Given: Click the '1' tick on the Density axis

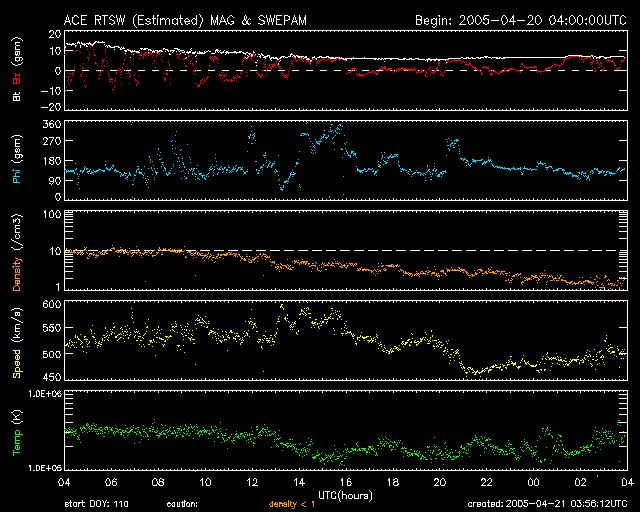Looking at the screenshot, I should (59, 287).
